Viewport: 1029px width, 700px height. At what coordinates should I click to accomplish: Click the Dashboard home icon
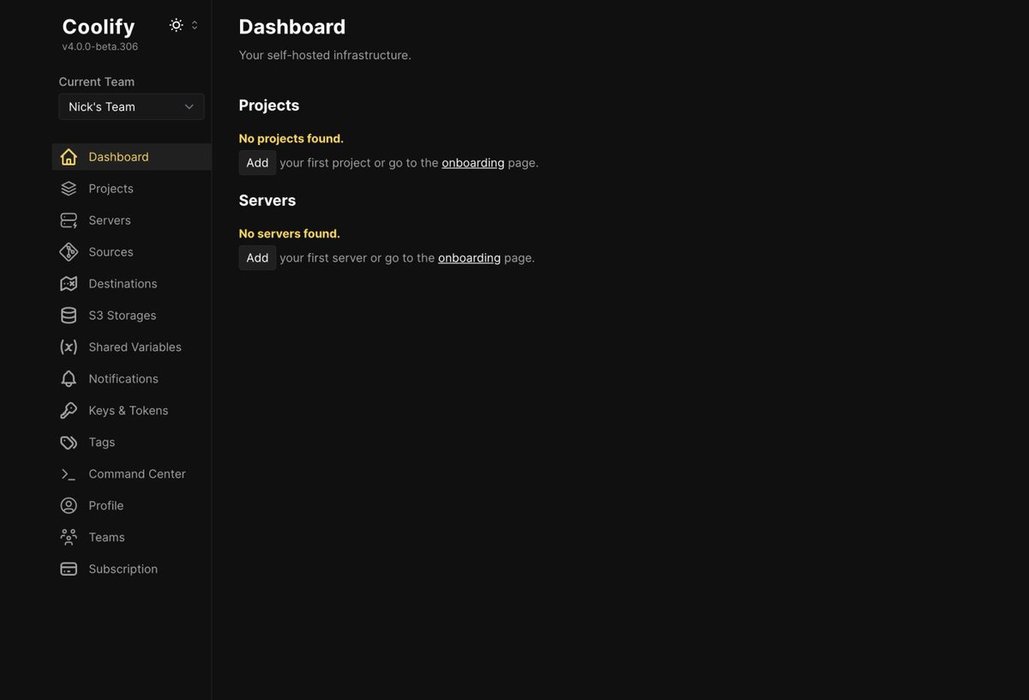coord(68,157)
